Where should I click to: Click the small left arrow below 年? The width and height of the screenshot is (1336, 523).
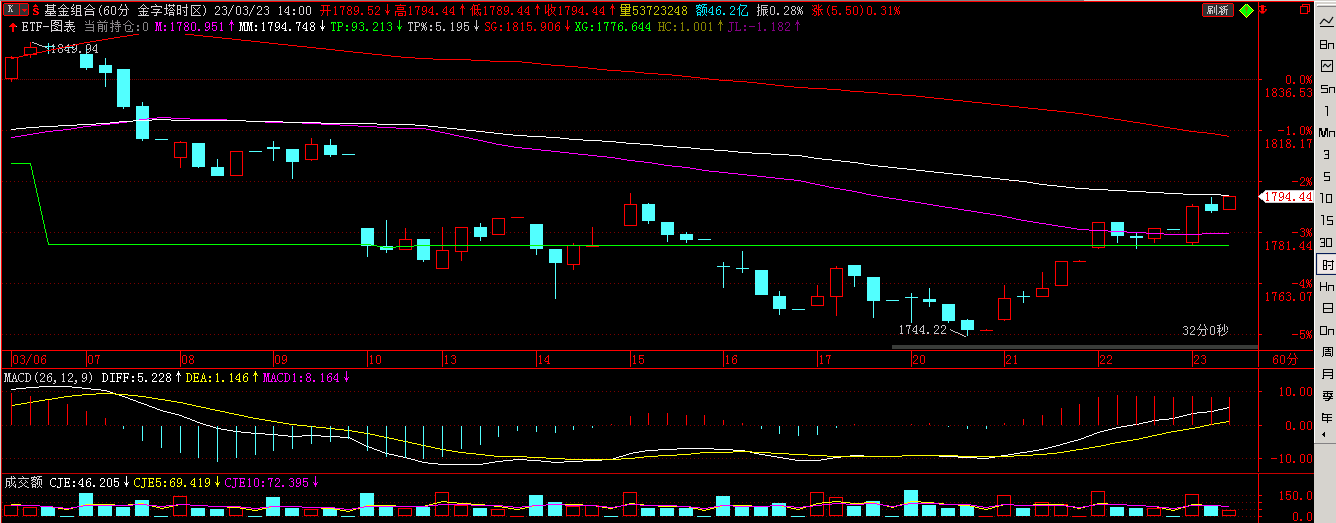[1326, 436]
